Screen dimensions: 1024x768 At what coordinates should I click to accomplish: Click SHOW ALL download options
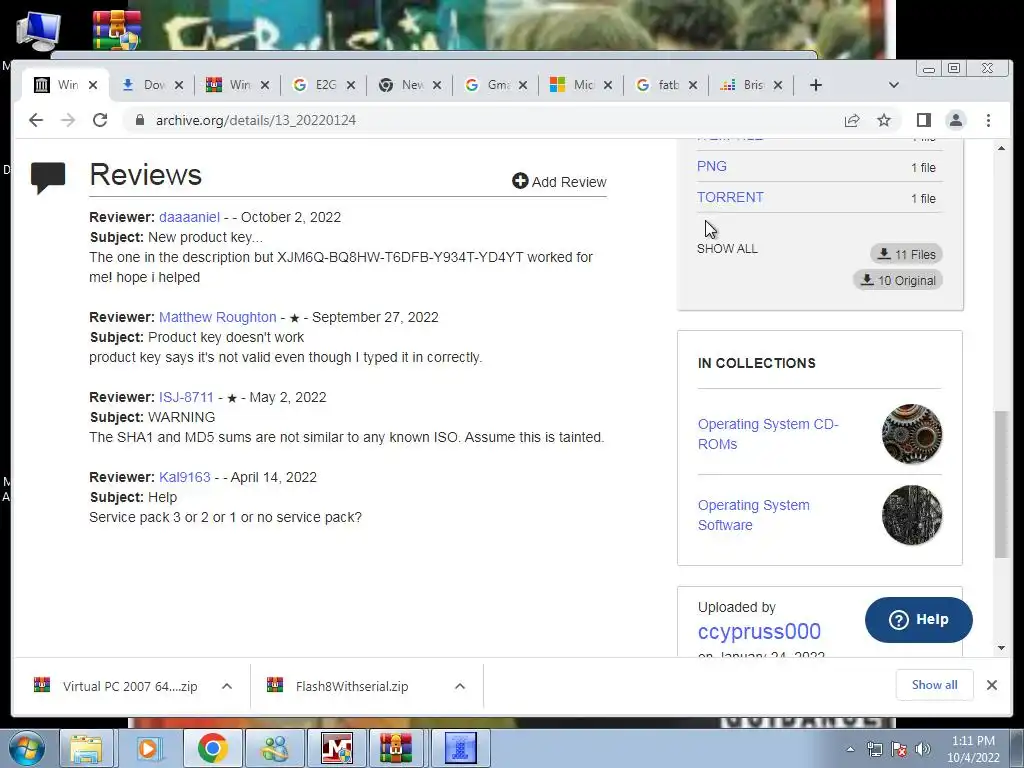click(727, 249)
